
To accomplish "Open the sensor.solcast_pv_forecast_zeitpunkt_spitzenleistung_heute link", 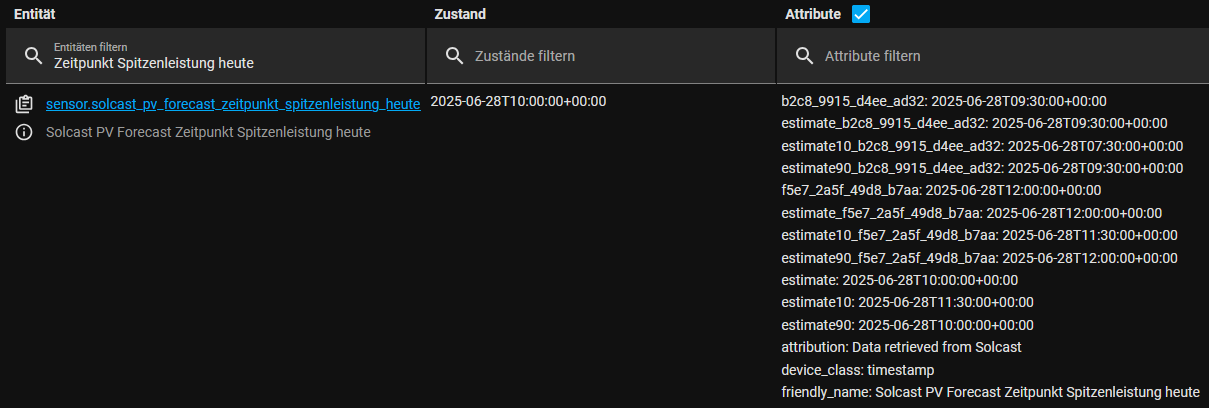I will click(233, 104).
